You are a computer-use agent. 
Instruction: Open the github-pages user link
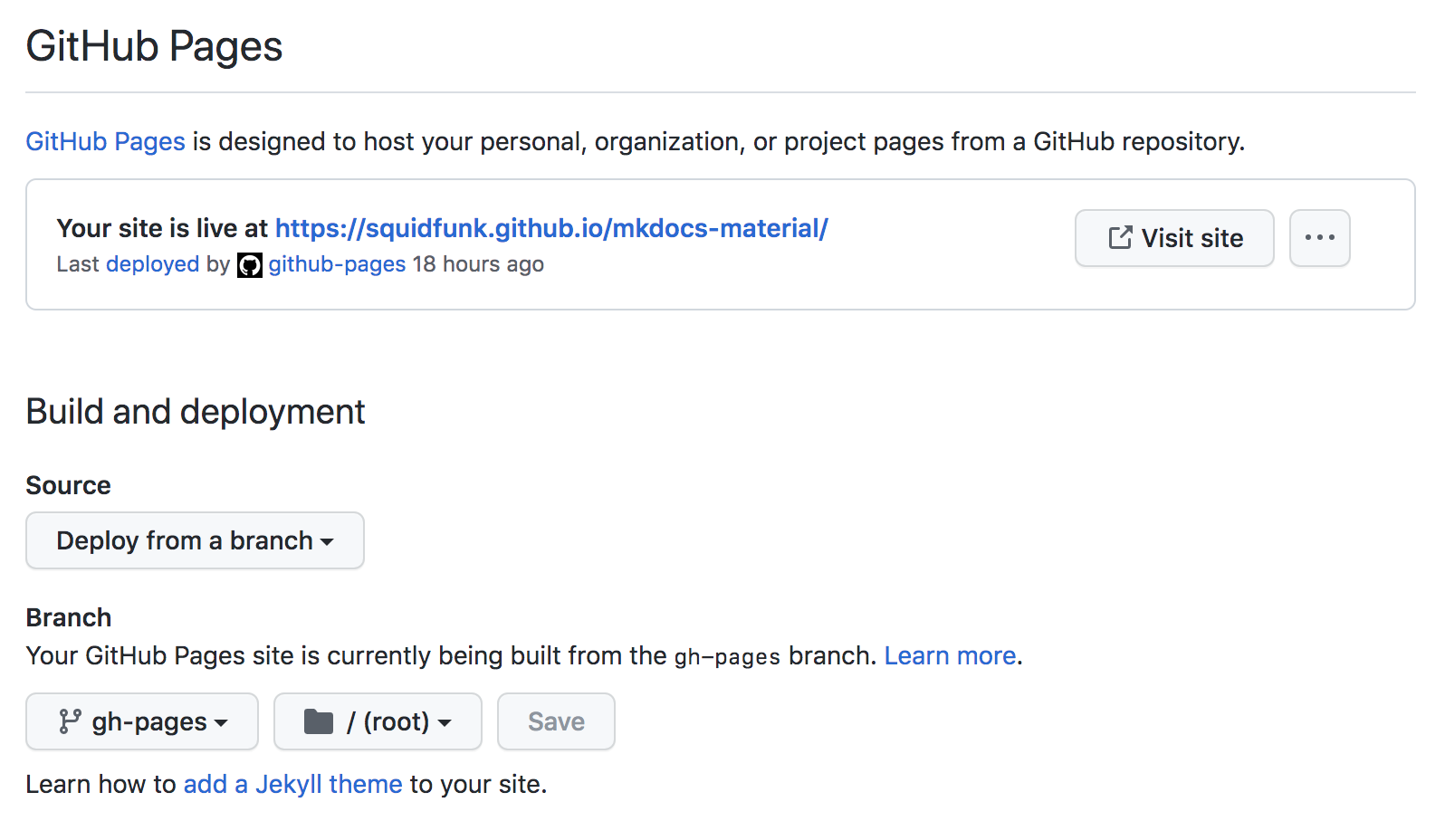point(337,264)
